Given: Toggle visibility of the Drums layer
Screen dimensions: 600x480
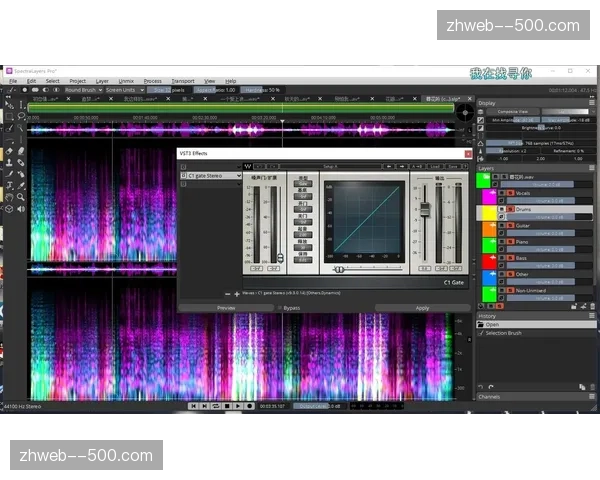Looking at the screenshot, I should click(501, 209).
